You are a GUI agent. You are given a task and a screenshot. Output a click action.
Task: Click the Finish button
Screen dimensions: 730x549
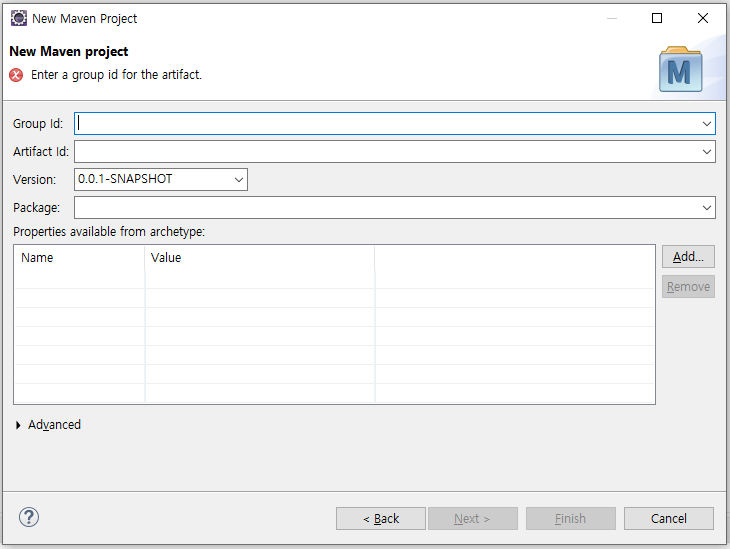571,518
